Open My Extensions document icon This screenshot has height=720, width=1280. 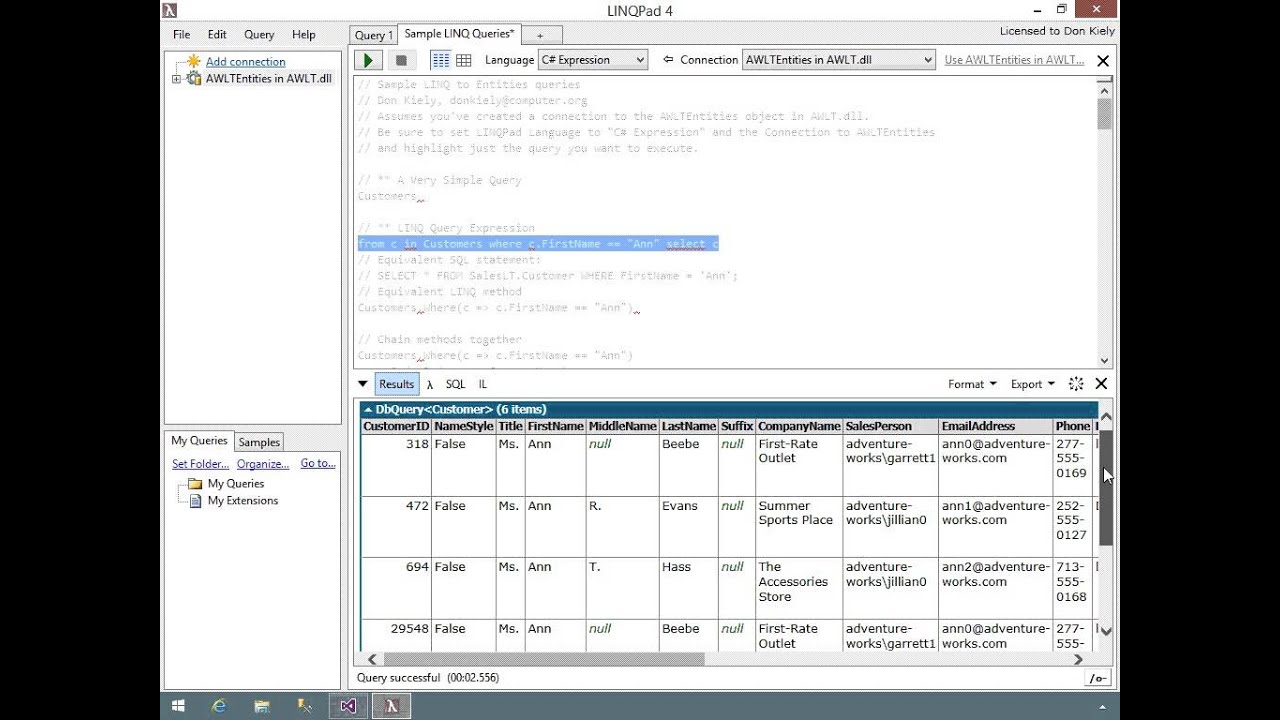[195, 500]
